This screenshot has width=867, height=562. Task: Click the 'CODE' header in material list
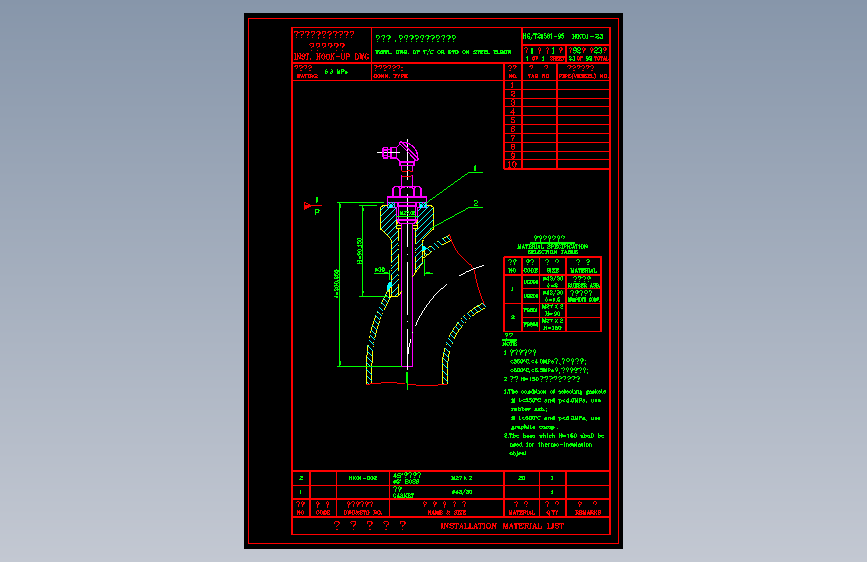[x=323, y=513]
